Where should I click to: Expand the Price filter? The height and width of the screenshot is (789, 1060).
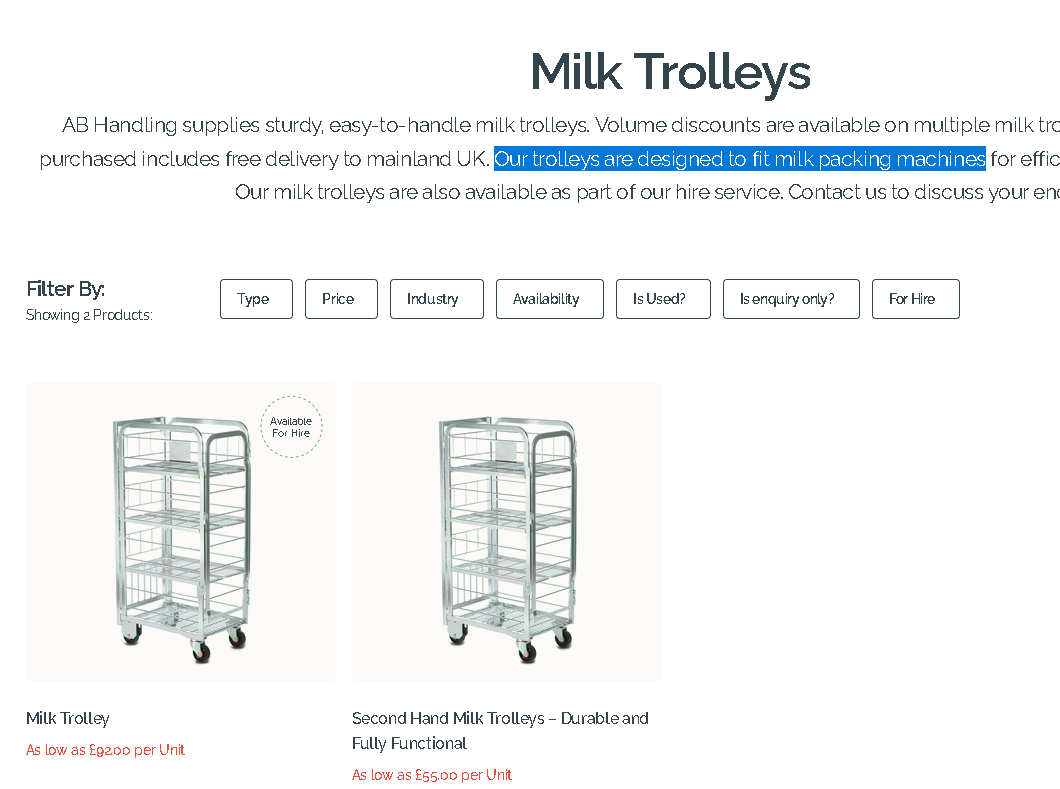pyautogui.click(x=341, y=299)
